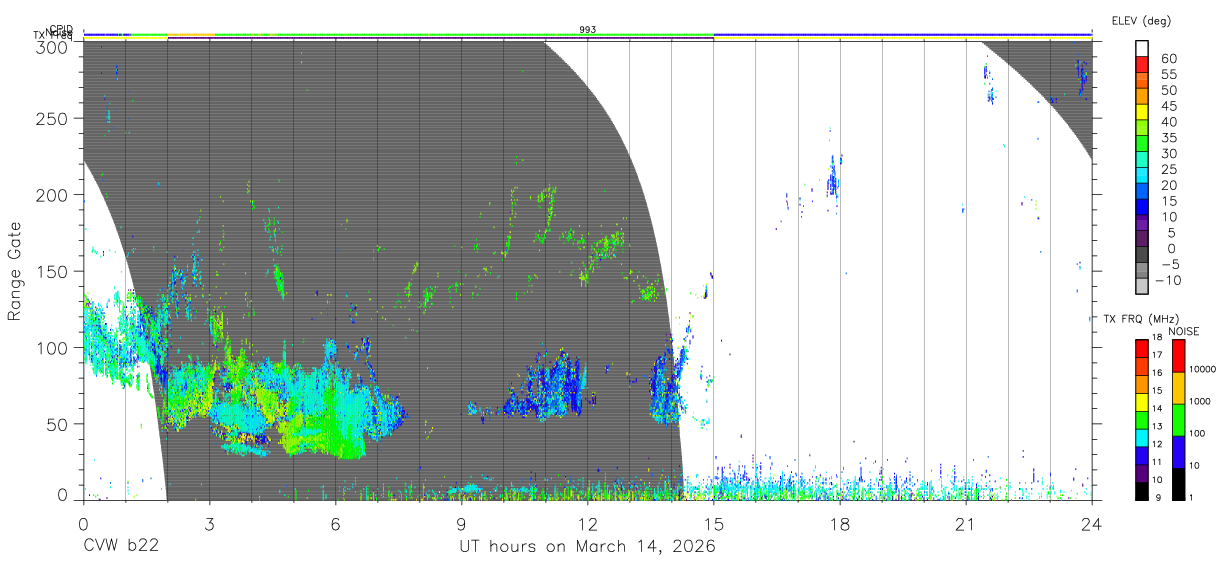The image size is (1228, 567).
Task: Click the "CVW b22" radar label
Action: point(121,547)
